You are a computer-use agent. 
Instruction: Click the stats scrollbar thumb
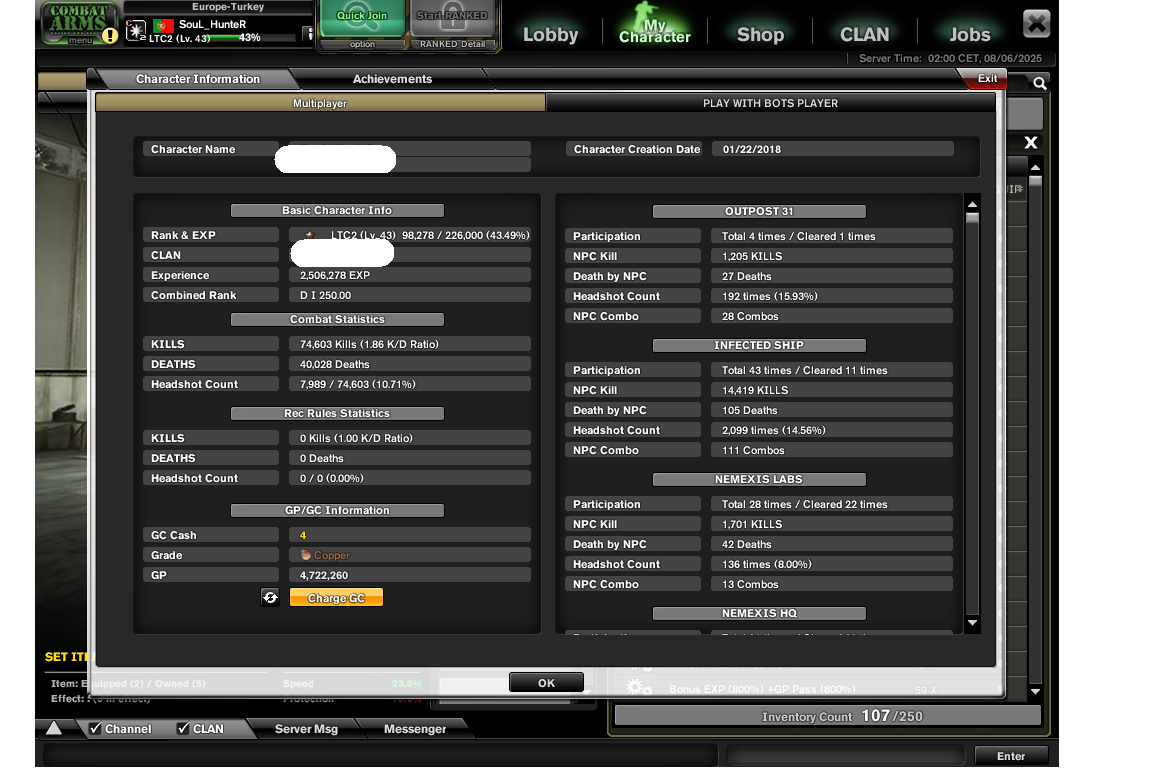click(972, 218)
